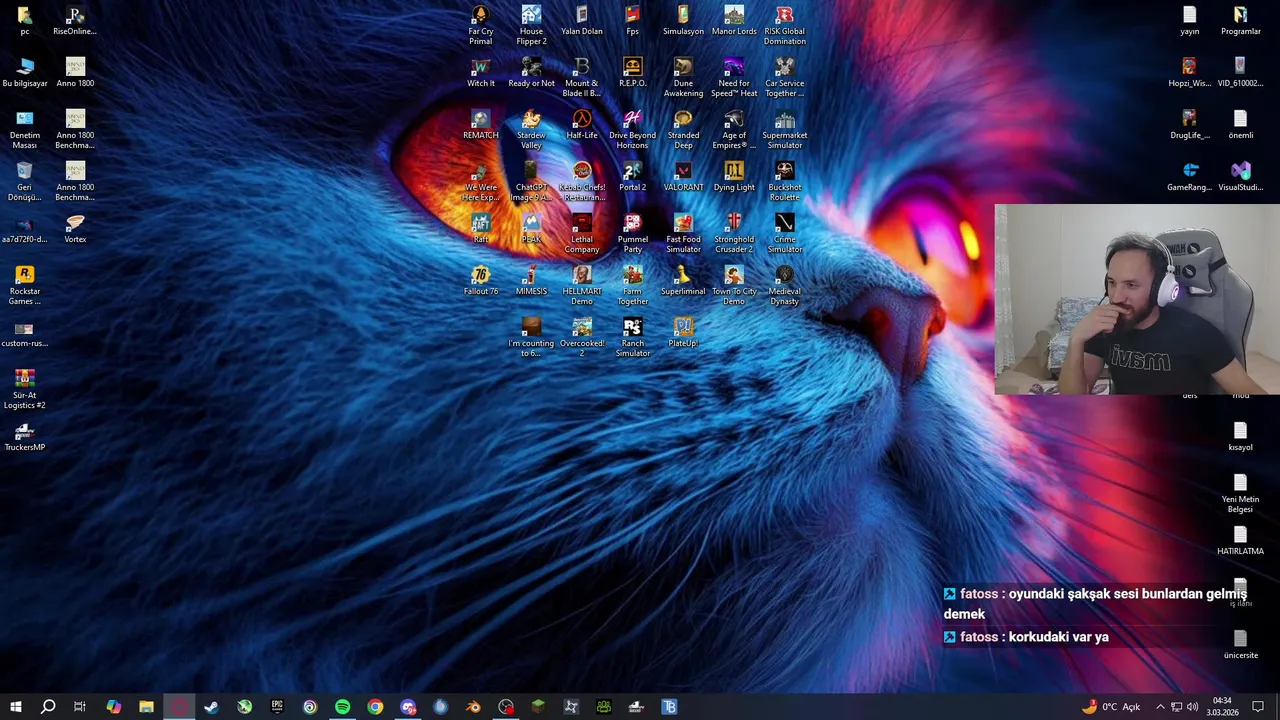Open the Stranded Deep shortcut

point(683,129)
